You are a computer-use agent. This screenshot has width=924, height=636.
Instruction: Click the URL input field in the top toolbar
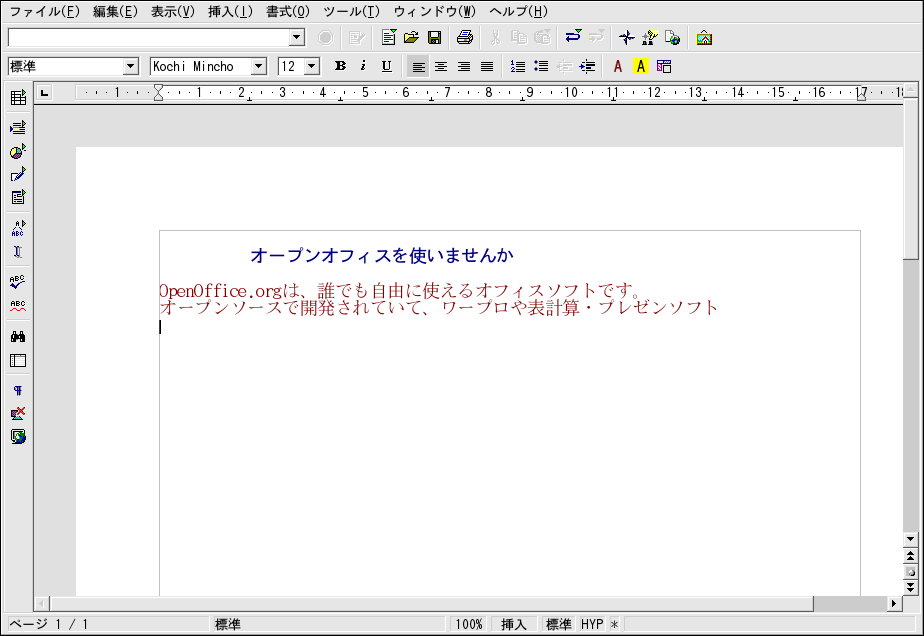click(x=148, y=38)
